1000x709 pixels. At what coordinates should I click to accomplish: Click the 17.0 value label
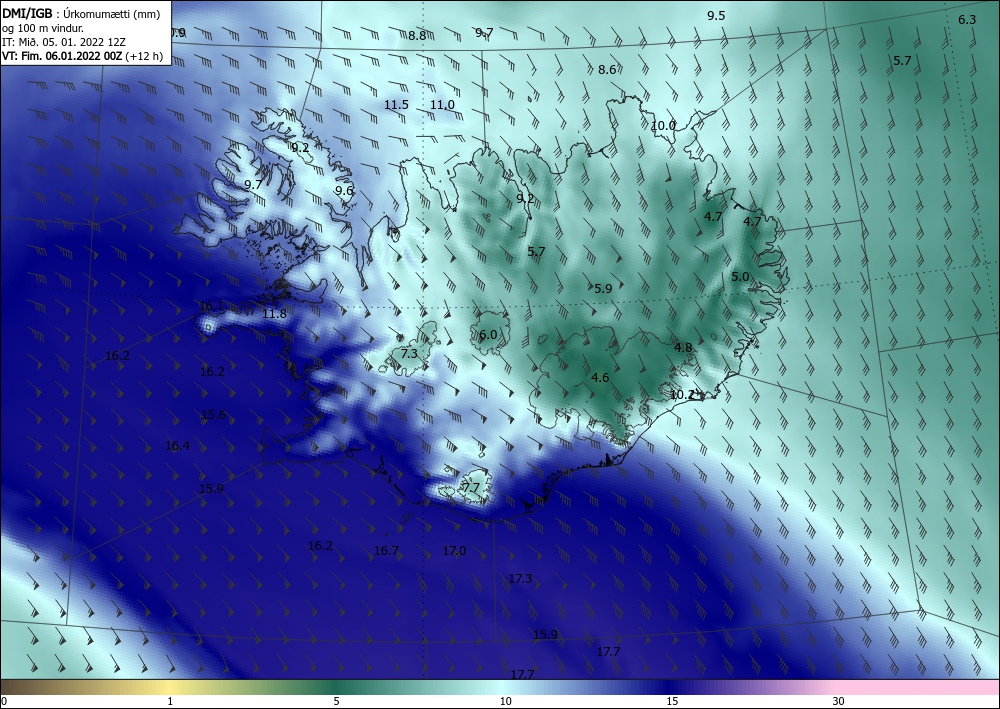pyautogui.click(x=454, y=550)
